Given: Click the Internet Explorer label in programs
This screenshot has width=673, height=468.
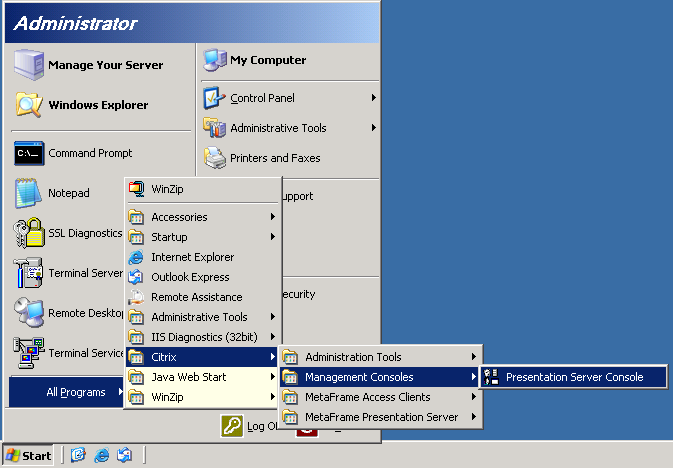Looking at the screenshot, I should [x=193, y=257].
